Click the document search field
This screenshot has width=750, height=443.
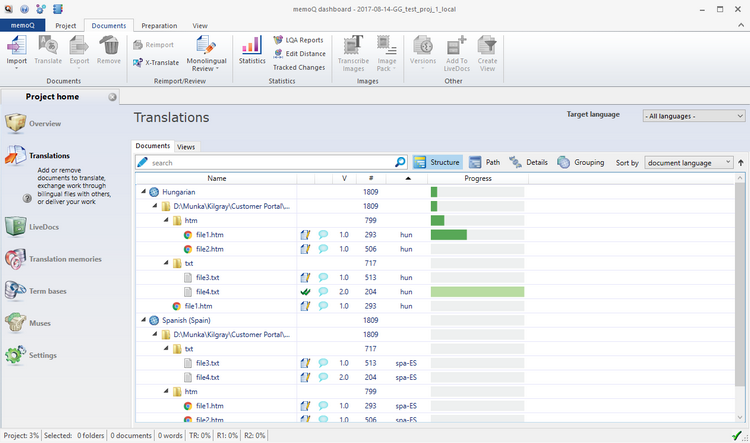[270, 162]
